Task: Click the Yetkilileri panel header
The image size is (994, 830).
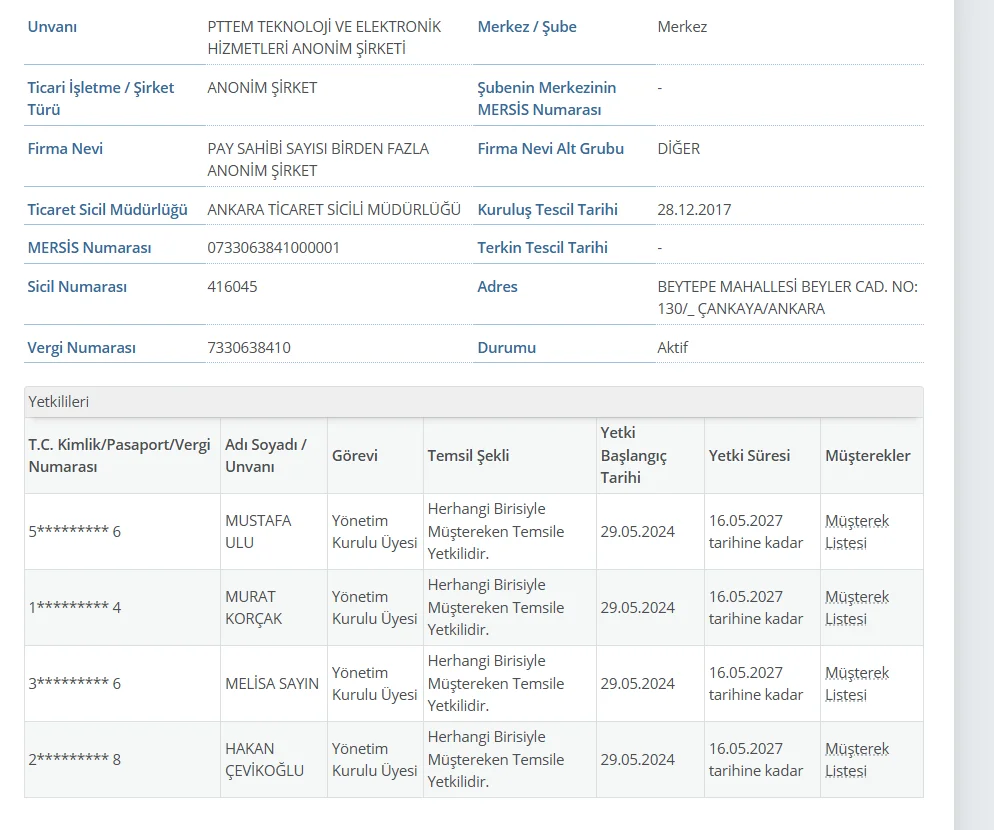Action: 474,402
